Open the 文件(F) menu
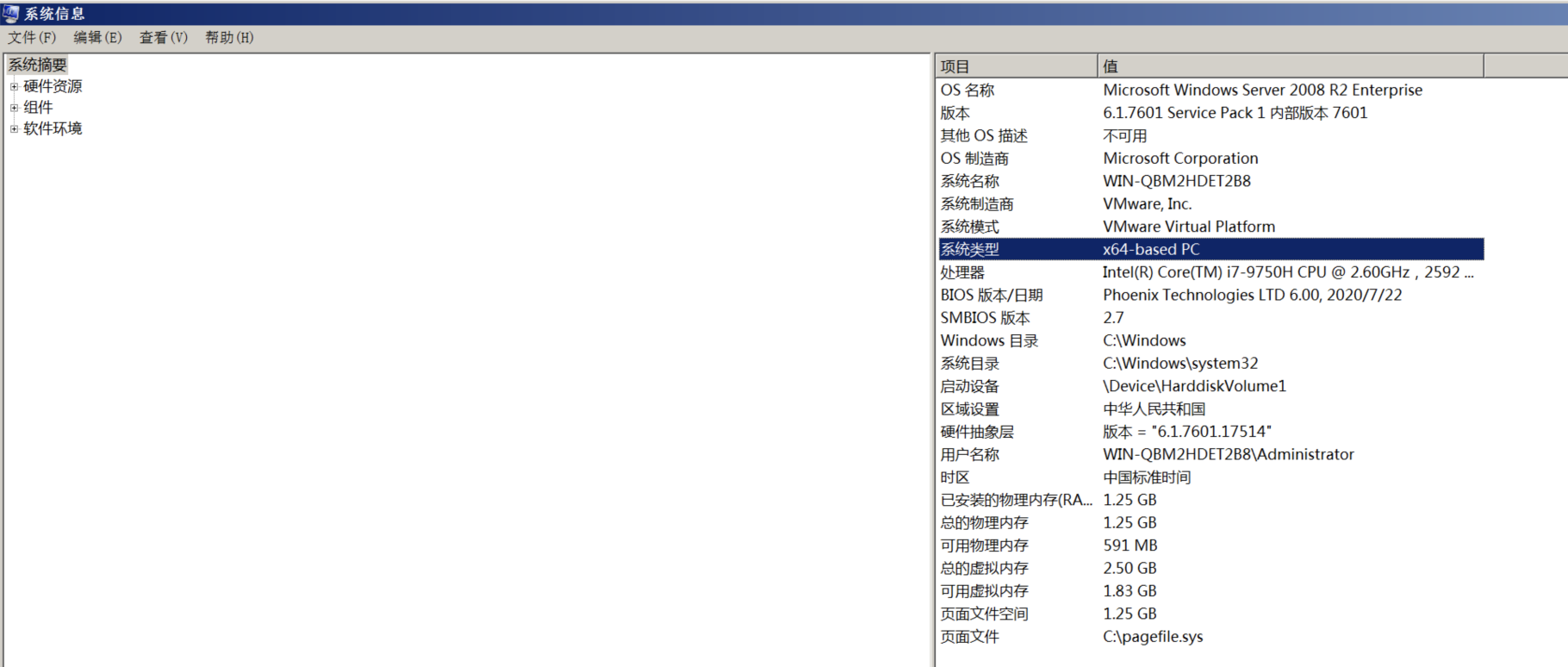 click(x=32, y=37)
